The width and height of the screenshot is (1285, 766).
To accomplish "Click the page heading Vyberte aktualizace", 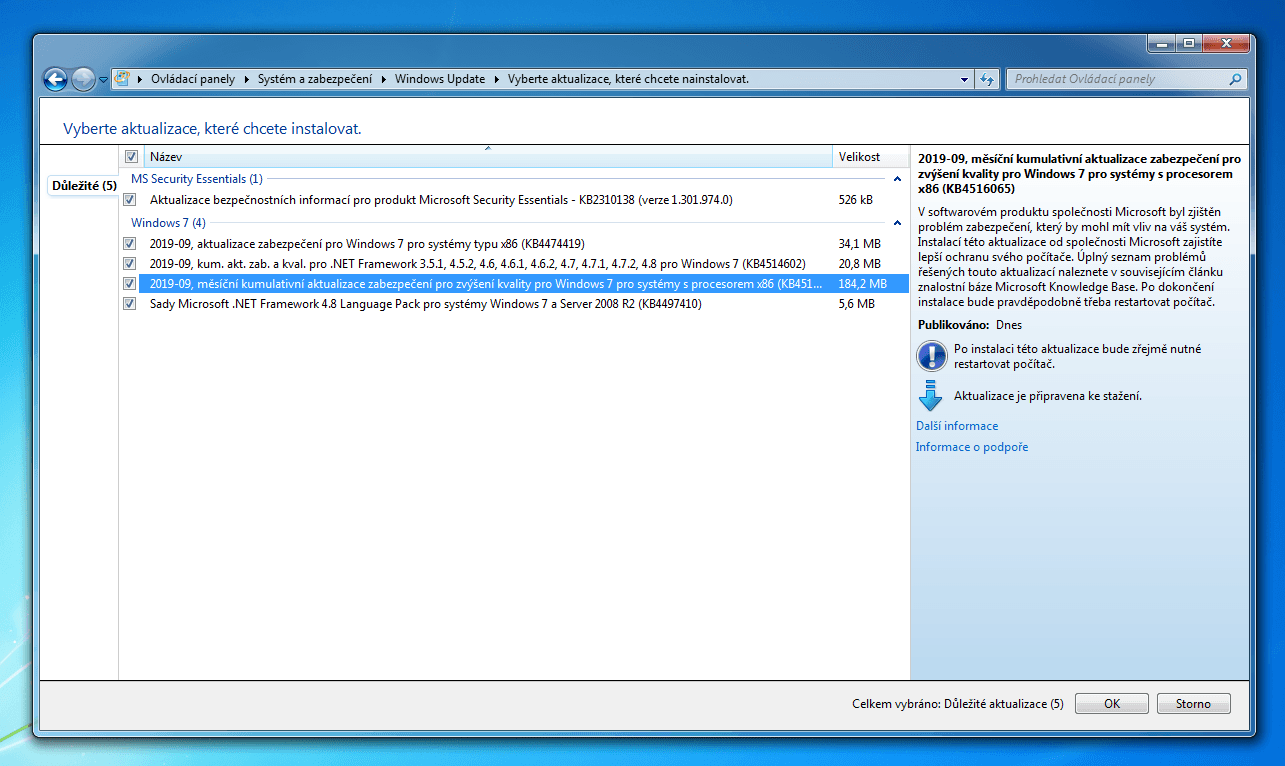I will point(212,129).
